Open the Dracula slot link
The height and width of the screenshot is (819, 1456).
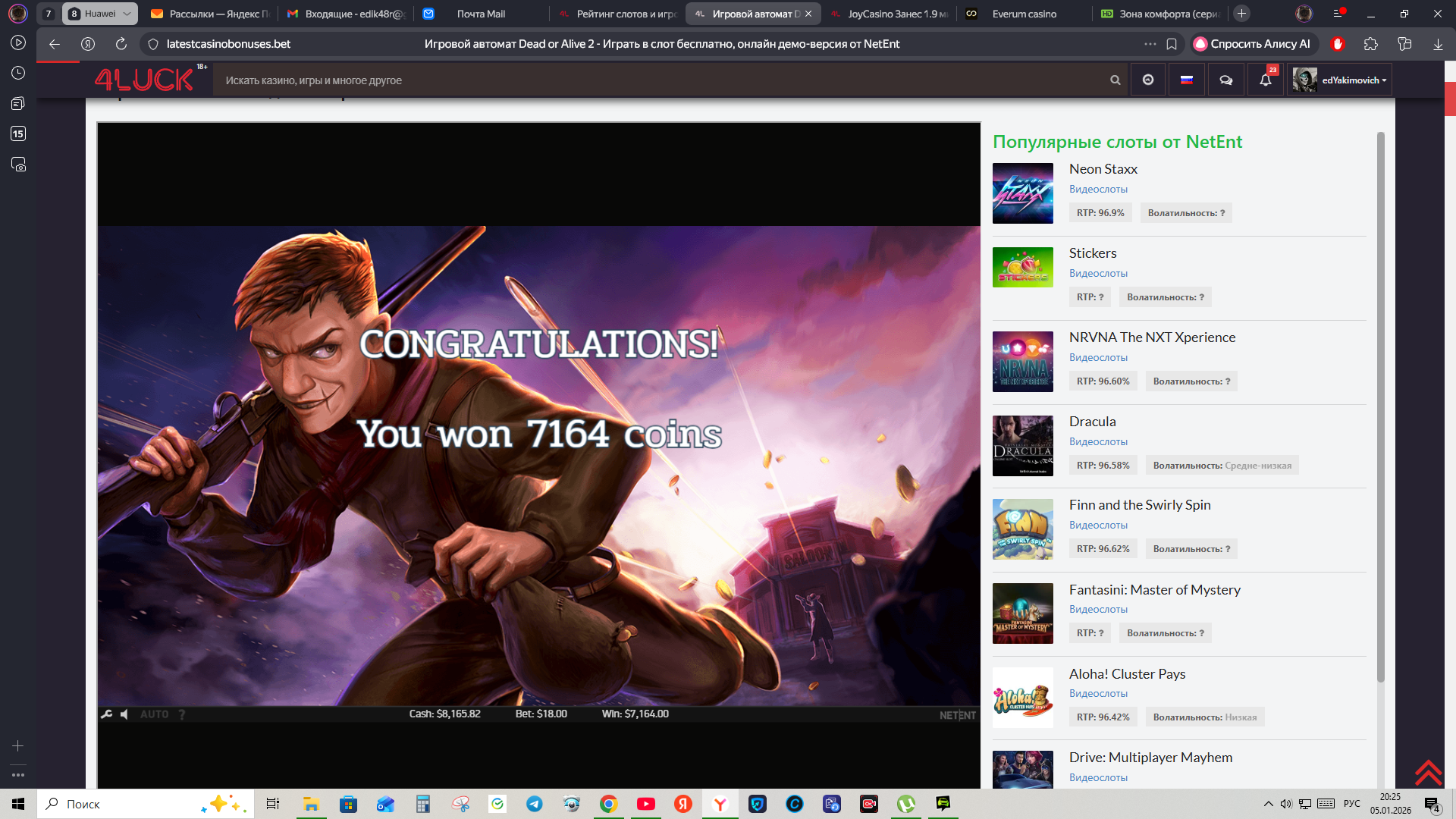[1092, 422]
